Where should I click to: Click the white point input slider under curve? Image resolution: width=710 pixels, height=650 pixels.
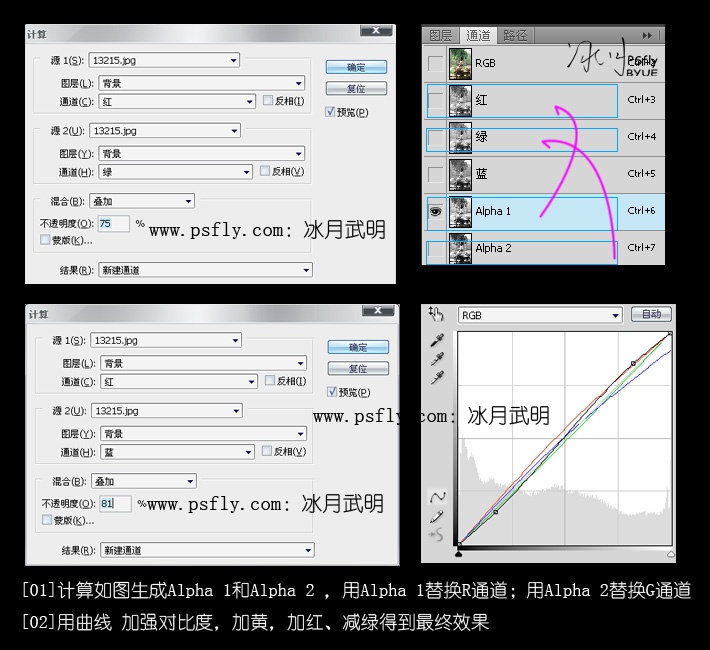click(x=671, y=554)
